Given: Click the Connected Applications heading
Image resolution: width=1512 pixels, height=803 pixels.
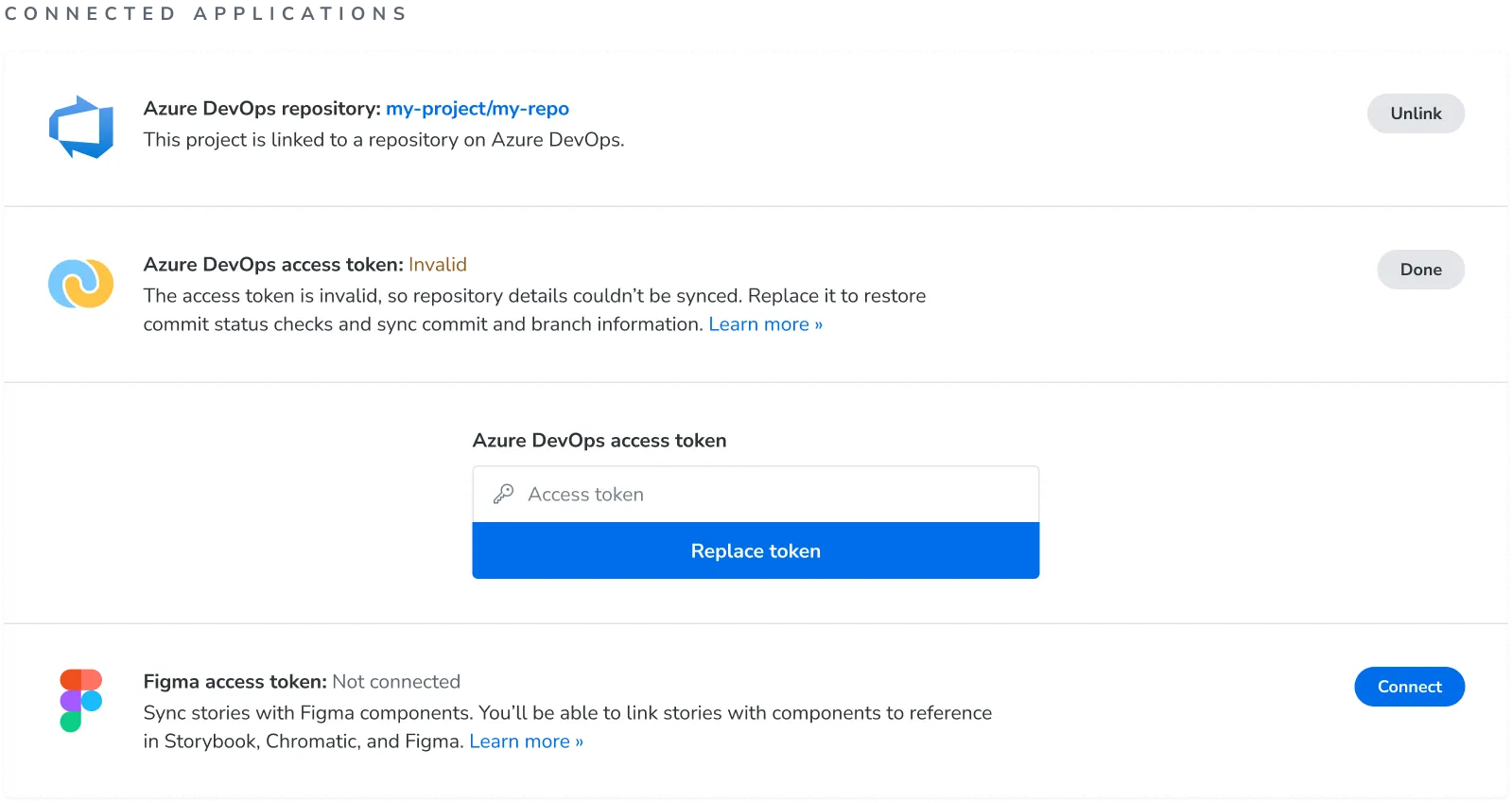Looking at the screenshot, I should coord(206,13).
